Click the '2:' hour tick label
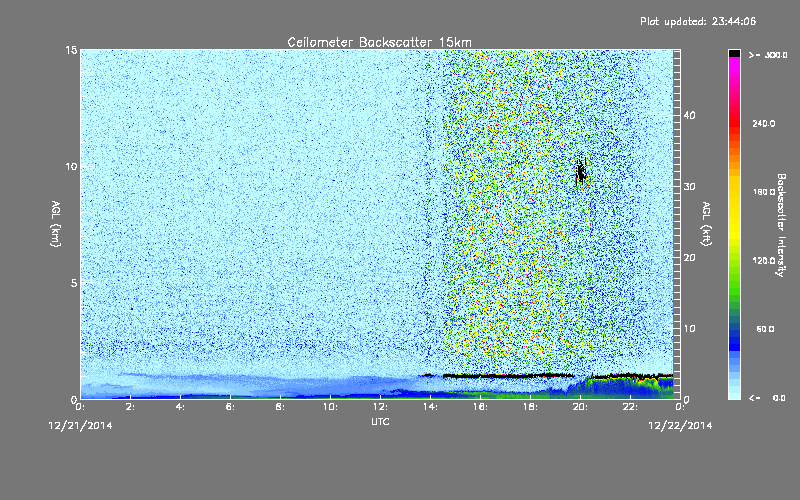The width and height of the screenshot is (800, 500). click(x=130, y=407)
